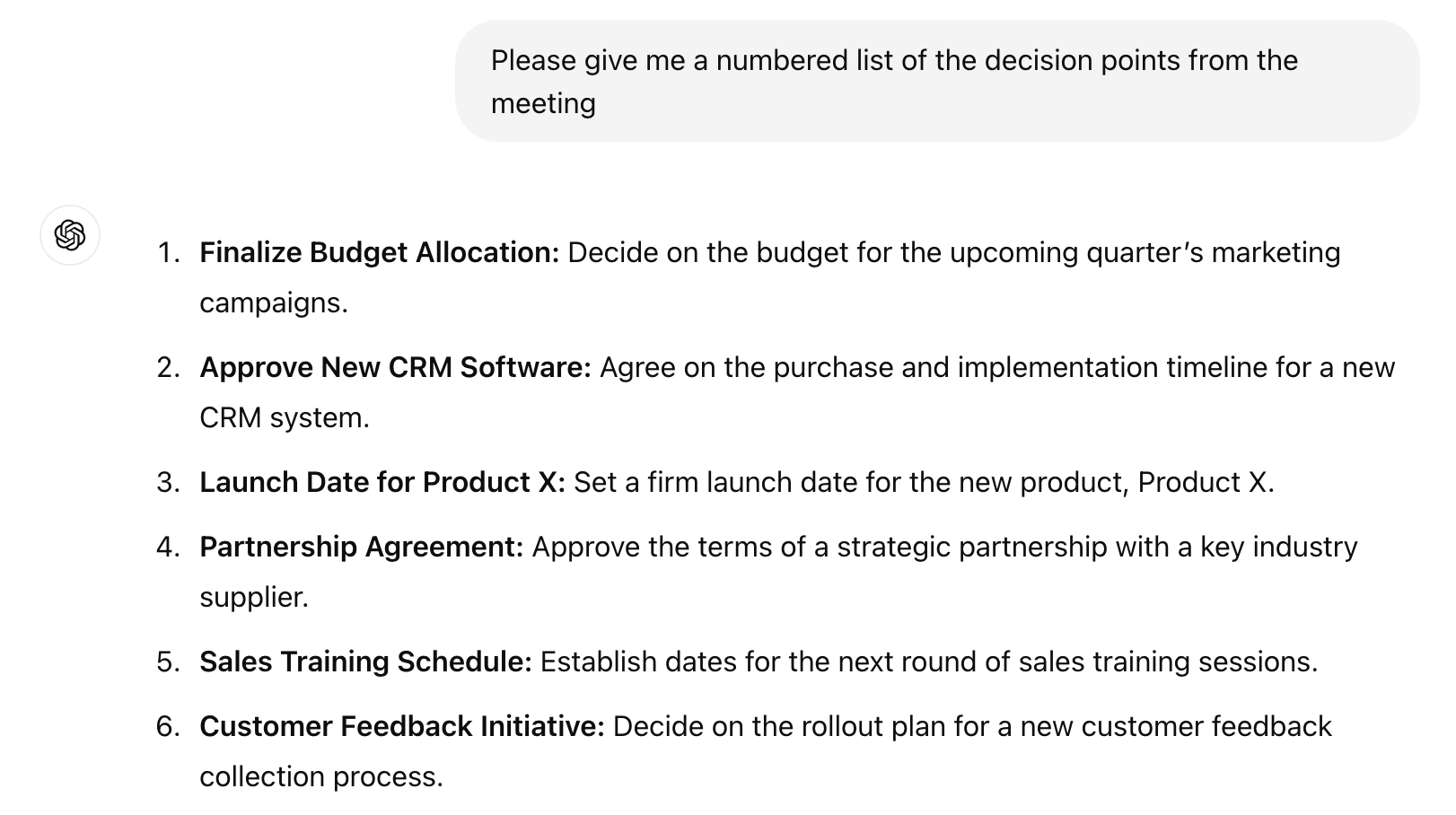The height and width of the screenshot is (815, 1456).
Task: Click the word 'campaigns.' in item one
Action: click(x=273, y=303)
